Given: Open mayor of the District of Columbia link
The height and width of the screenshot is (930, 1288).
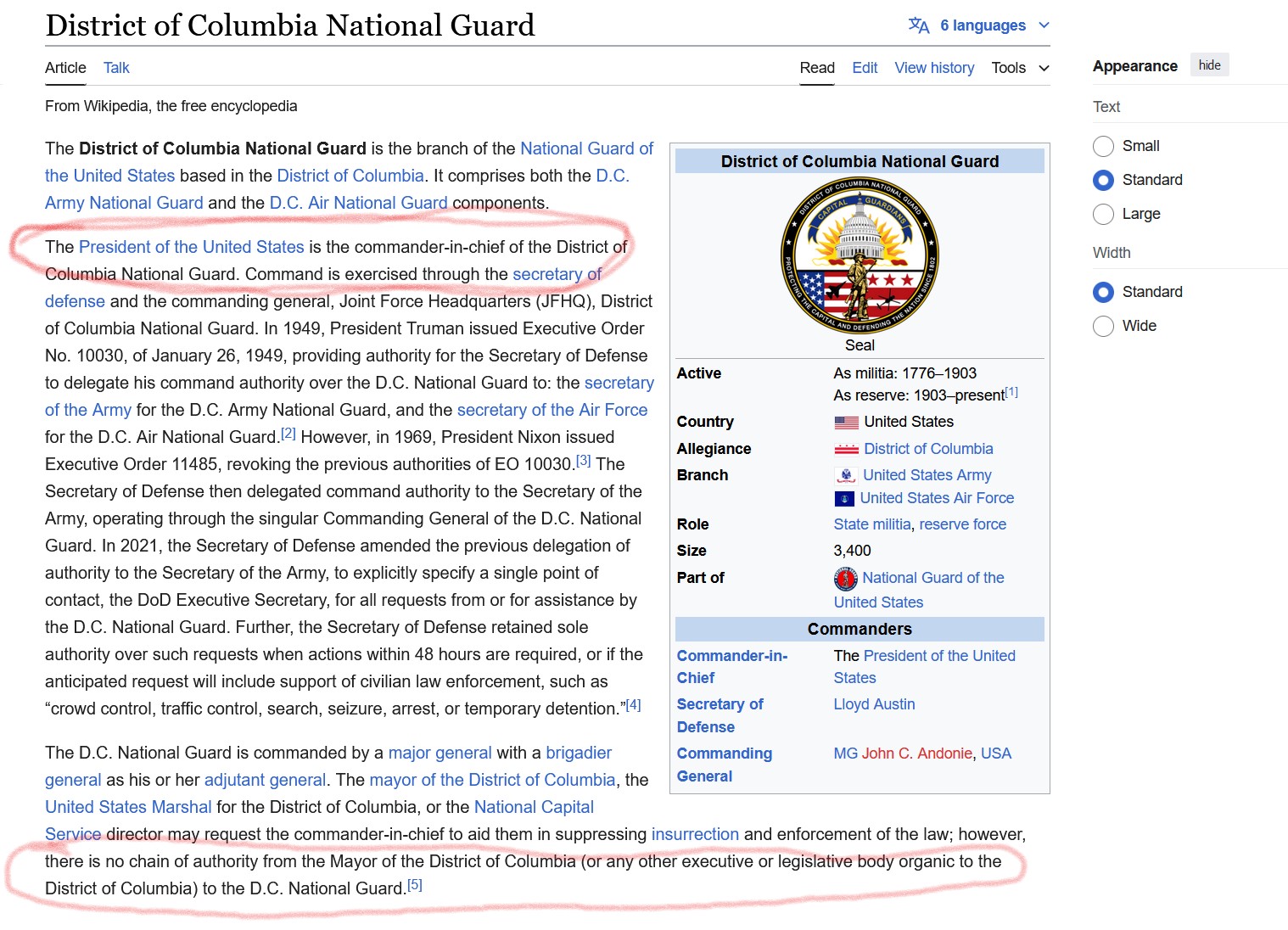Looking at the screenshot, I should [x=492, y=780].
